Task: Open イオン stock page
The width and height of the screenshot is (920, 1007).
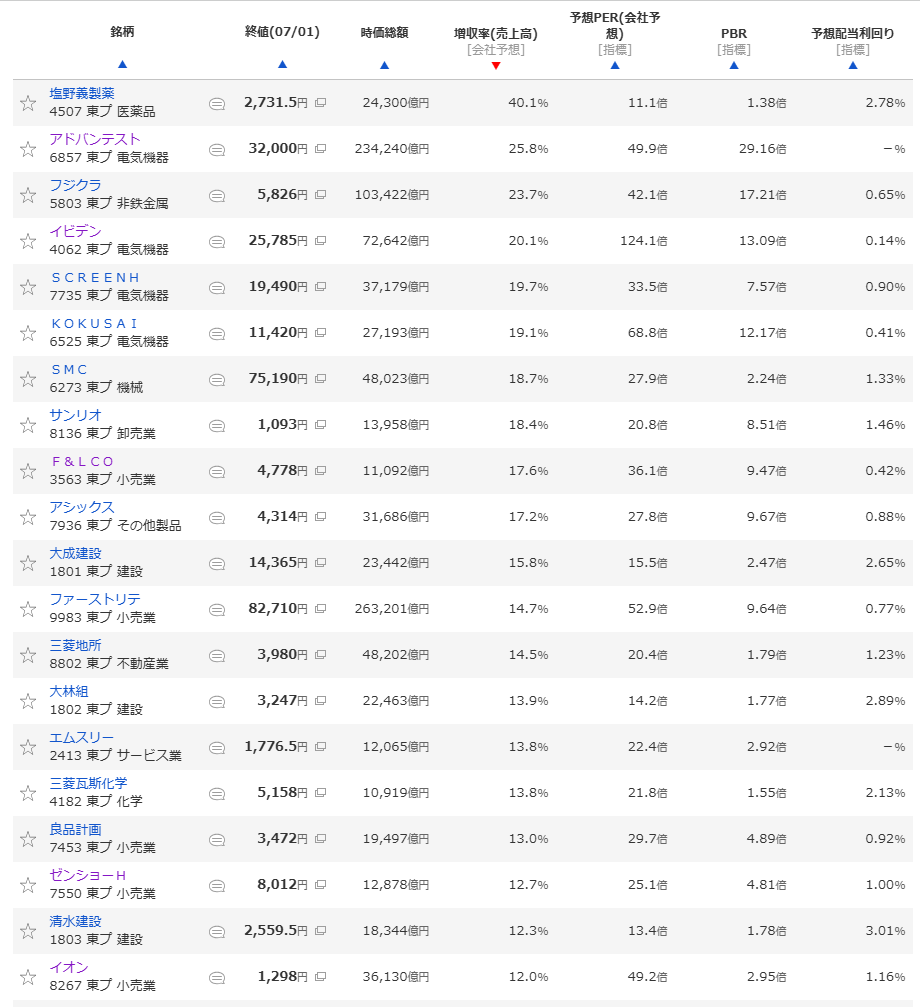Action: click(69, 967)
